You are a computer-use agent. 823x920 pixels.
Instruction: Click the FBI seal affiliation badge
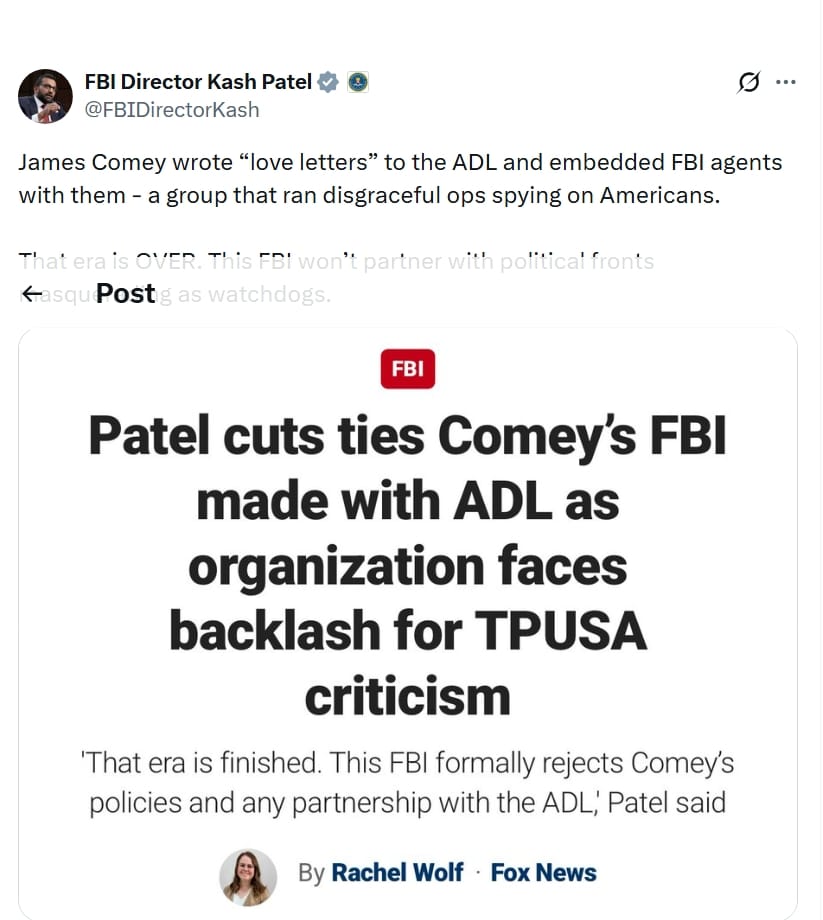[x=358, y=82]
